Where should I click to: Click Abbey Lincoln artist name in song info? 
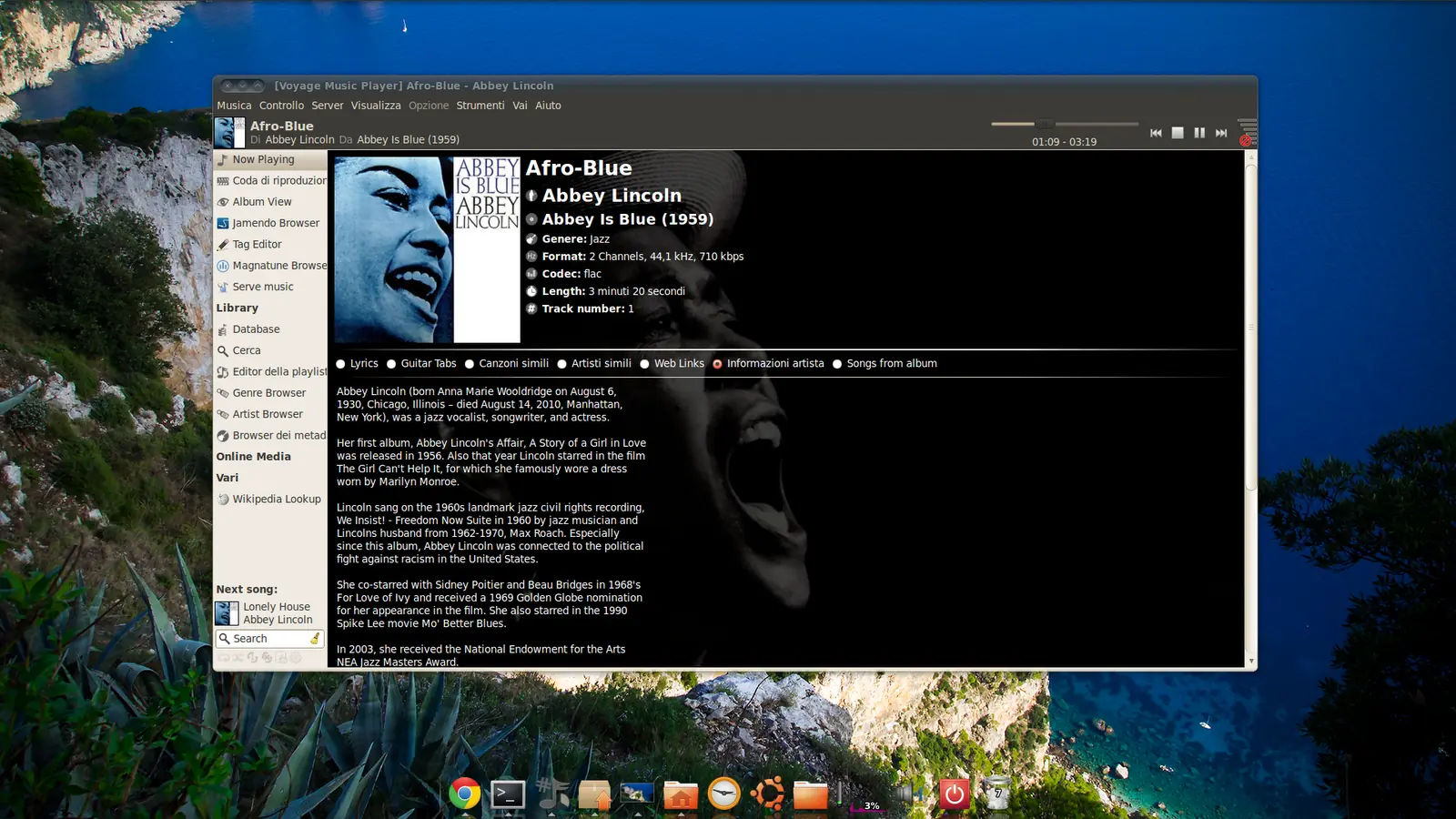(x=612, y=196)
